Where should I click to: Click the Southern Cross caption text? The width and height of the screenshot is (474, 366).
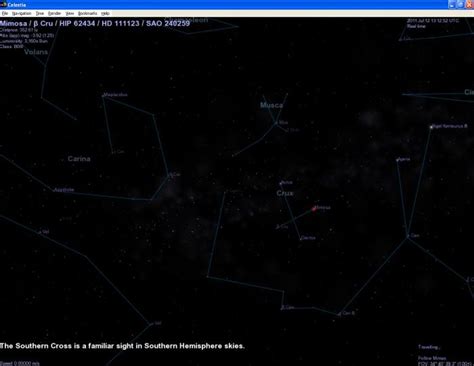coord(122,346)
